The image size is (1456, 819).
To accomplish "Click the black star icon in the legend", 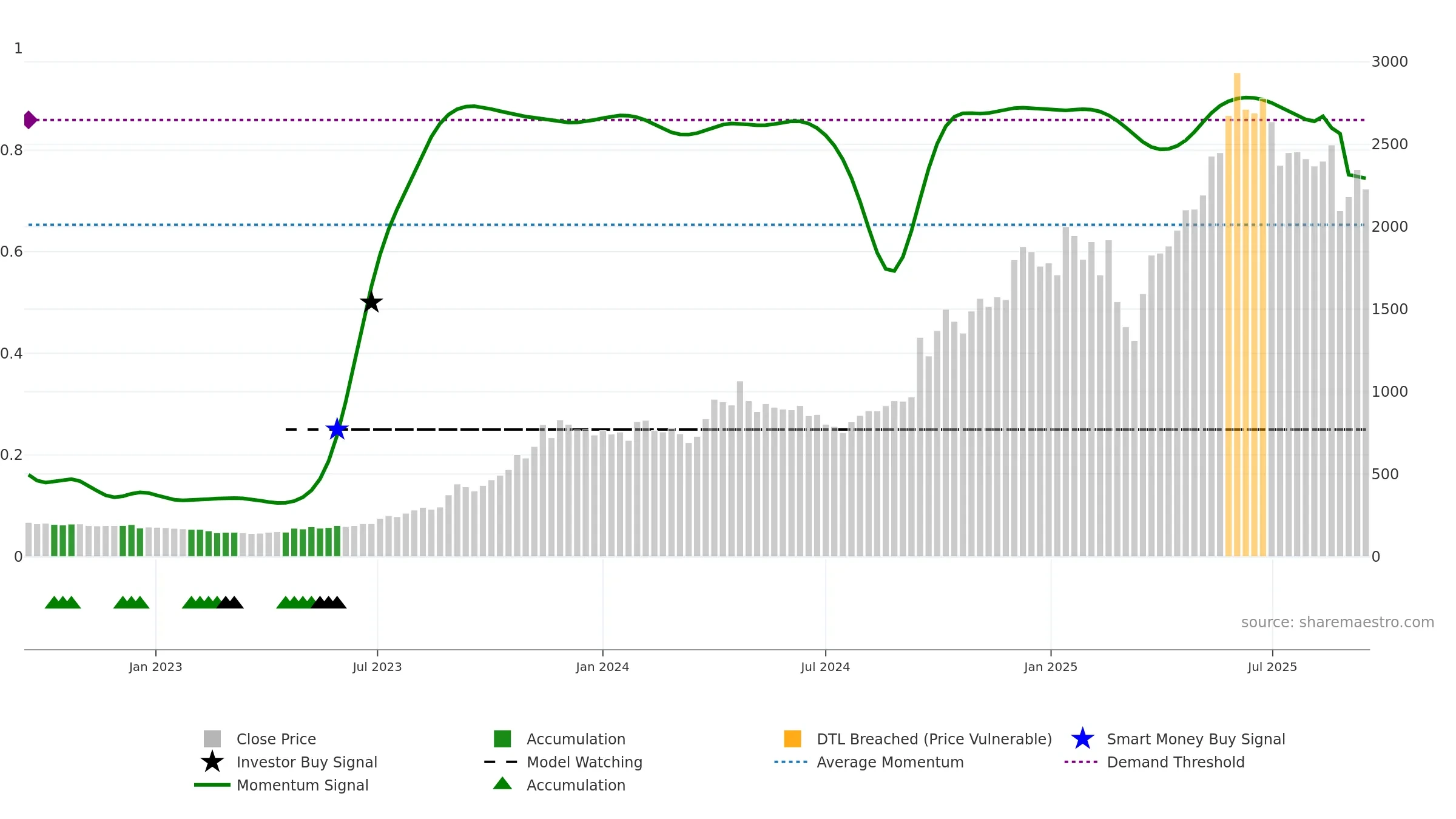I will [x=212, y=762].
